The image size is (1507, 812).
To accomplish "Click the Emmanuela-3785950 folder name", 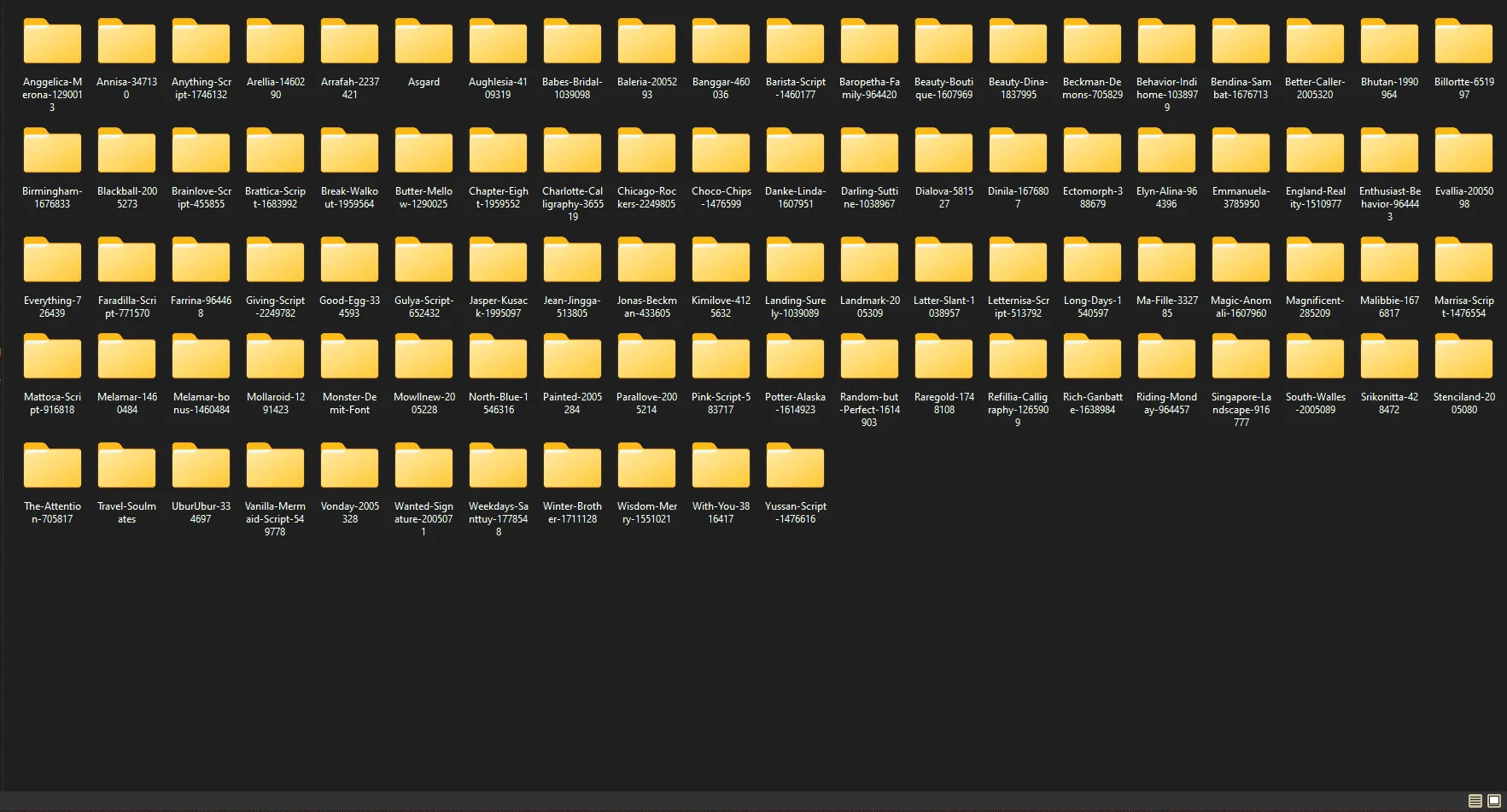I will [x=1241, y=197].
